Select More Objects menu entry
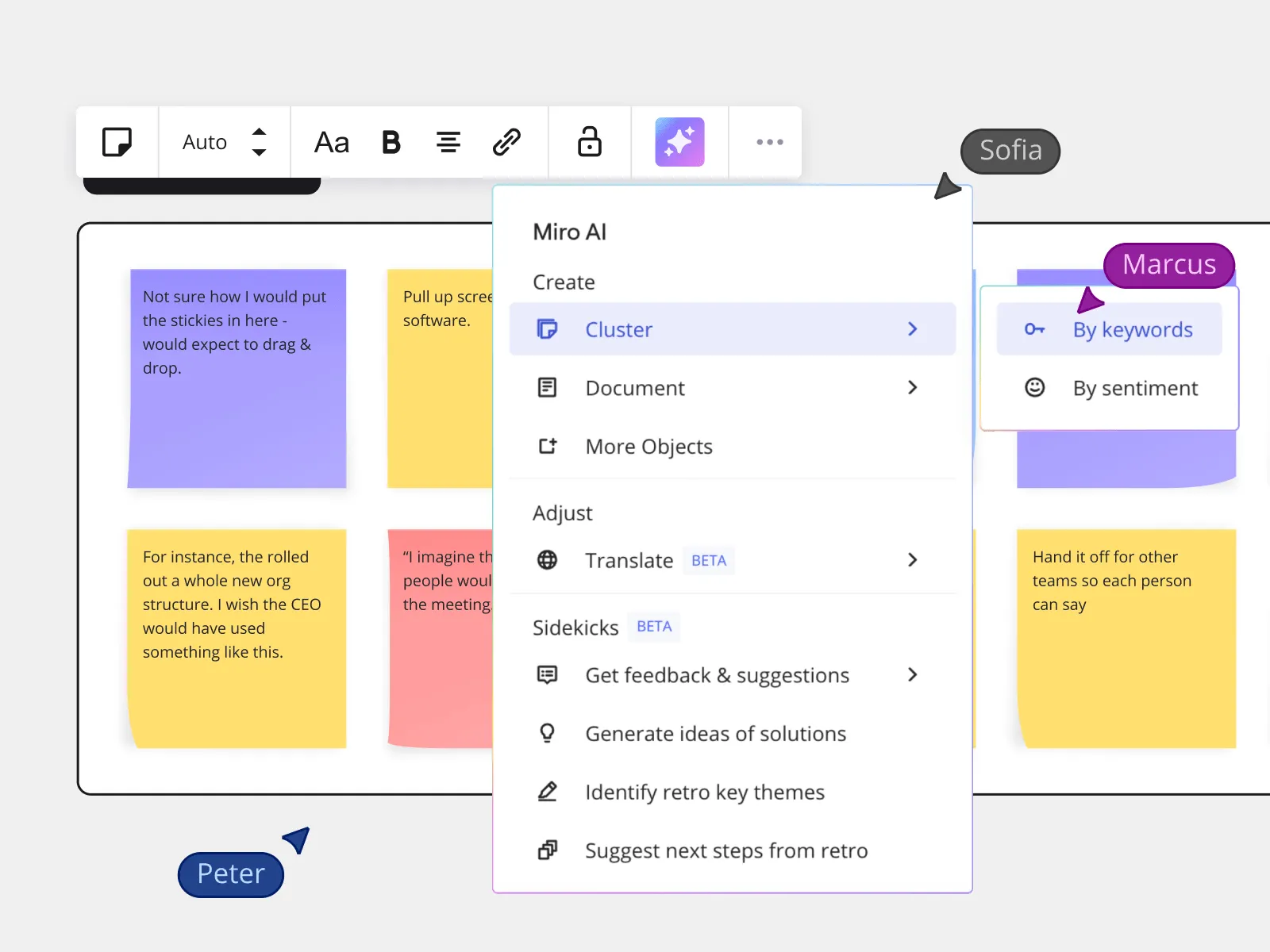 pos(733,447)
